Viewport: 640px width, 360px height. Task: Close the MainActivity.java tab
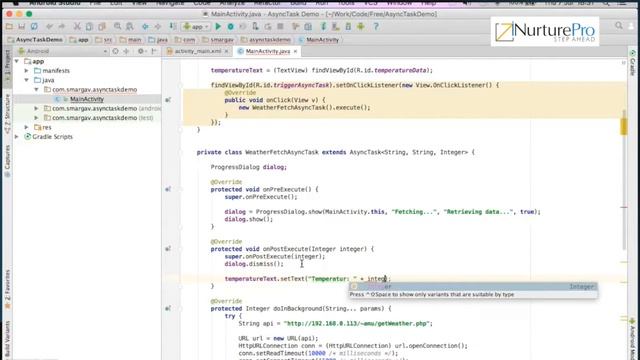coord(295,51)
